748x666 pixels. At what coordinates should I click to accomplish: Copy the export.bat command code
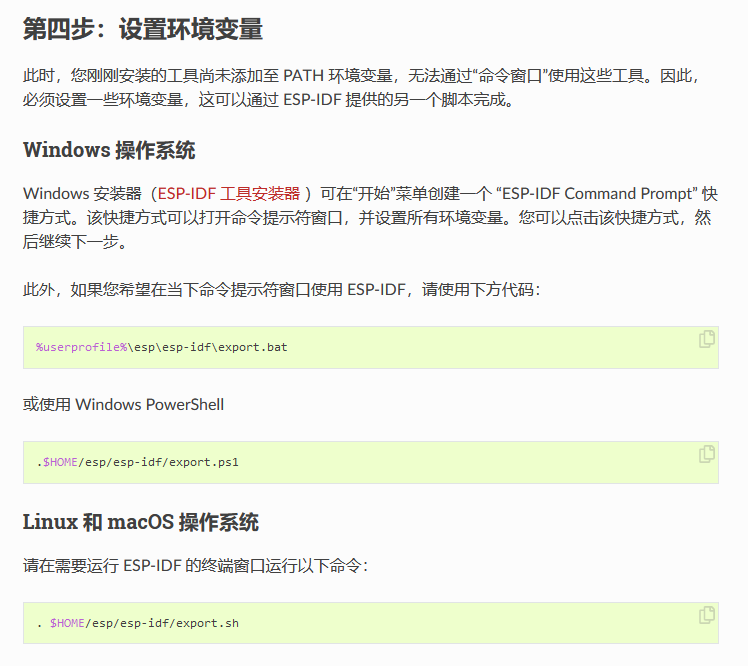point(706,339)
